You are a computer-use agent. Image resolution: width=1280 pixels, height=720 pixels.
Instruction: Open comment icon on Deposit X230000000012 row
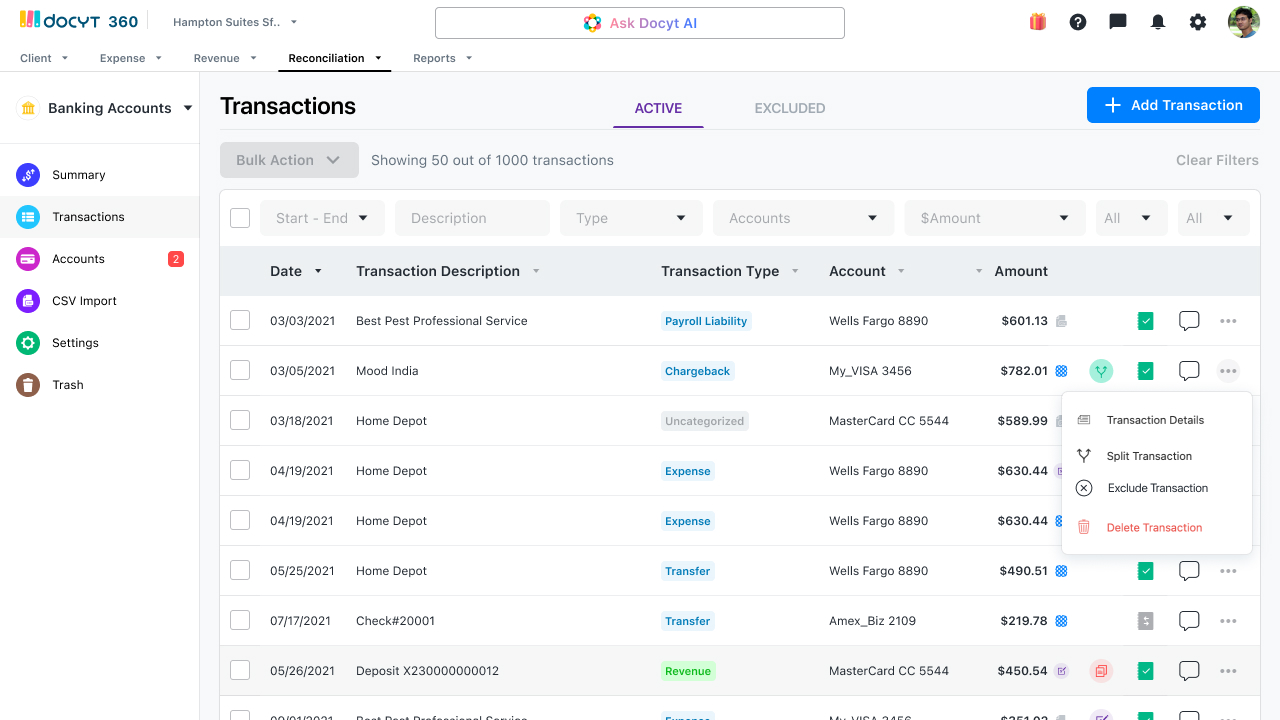click(1189, 671)
